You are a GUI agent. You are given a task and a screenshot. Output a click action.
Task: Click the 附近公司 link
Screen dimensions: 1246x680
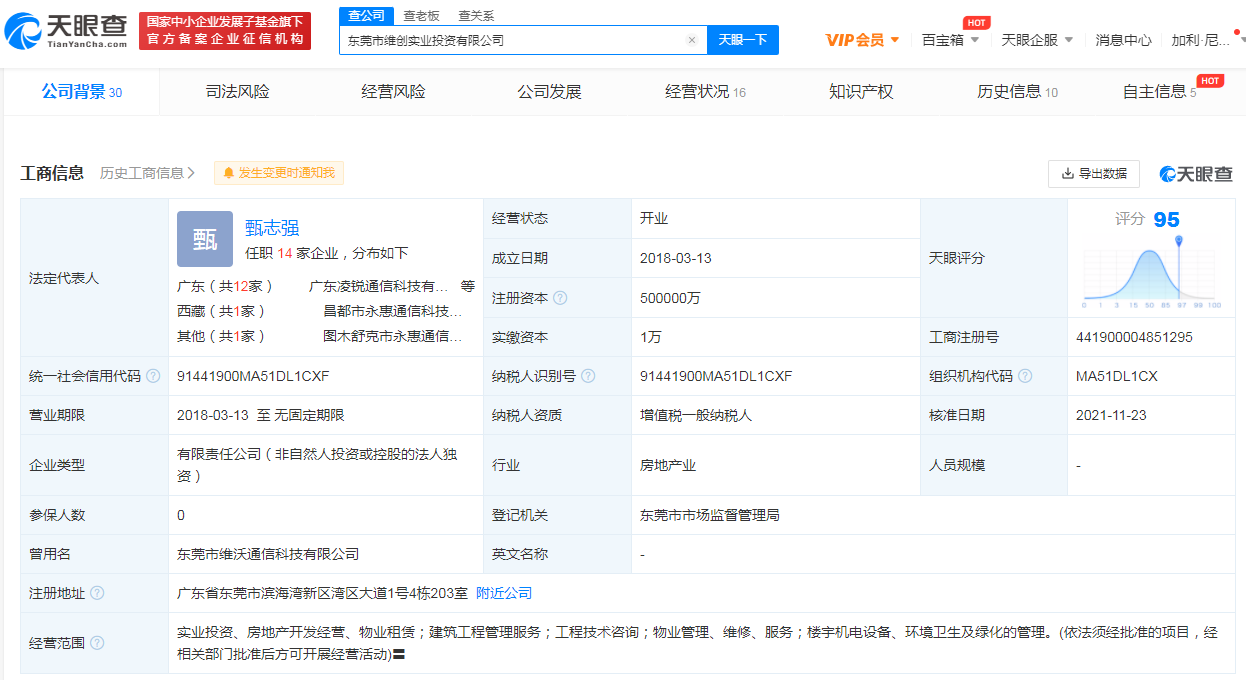[504, 593]
